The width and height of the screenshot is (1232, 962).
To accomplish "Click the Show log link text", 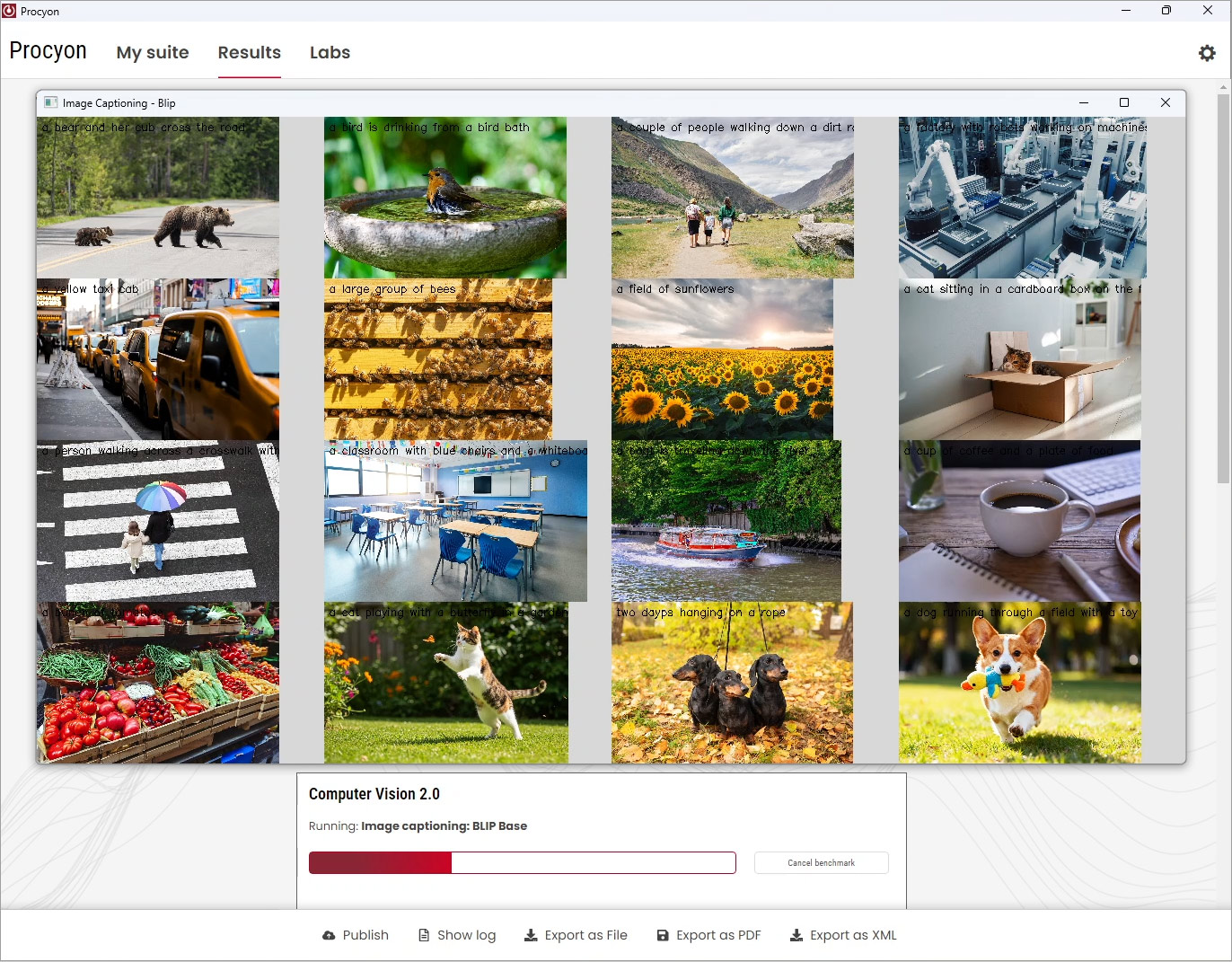I will (465, 935).
